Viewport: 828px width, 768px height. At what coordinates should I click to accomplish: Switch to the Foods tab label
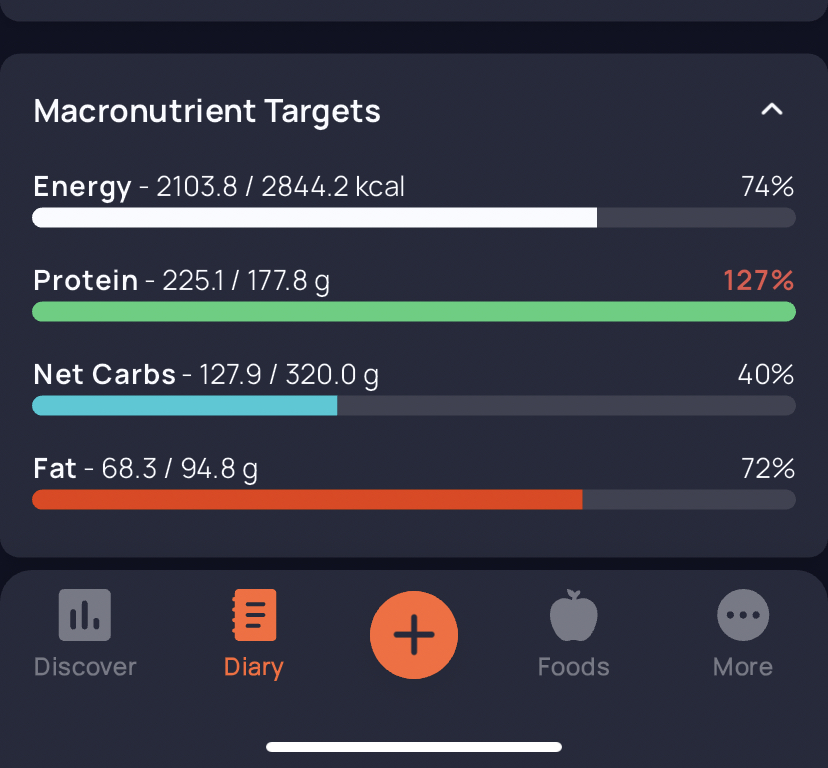(573, 667)
